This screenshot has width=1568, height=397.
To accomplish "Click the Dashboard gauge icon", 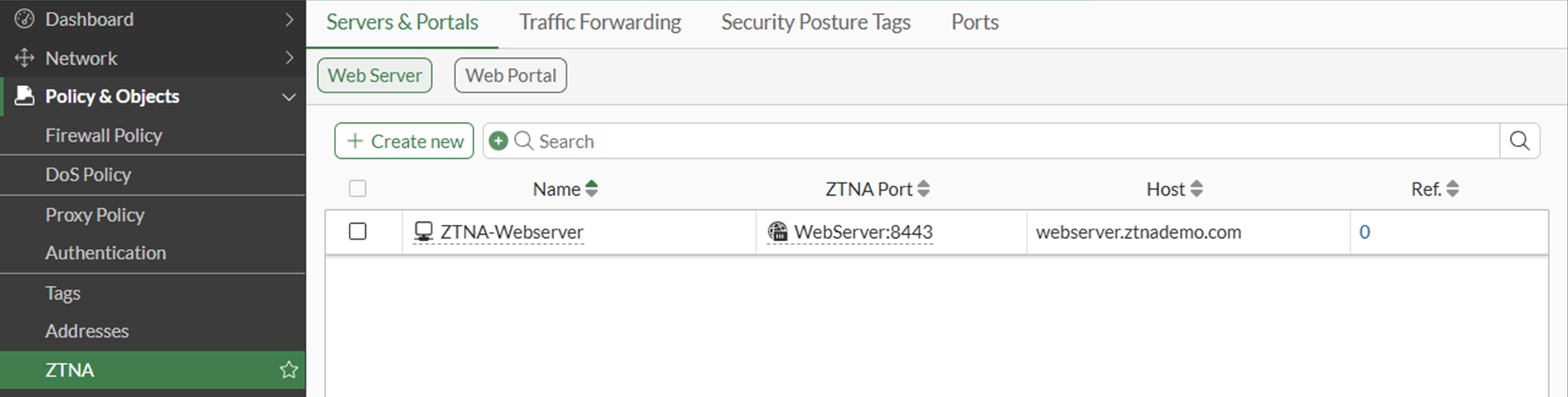I will pyautogui.click(x=24, y=19).
